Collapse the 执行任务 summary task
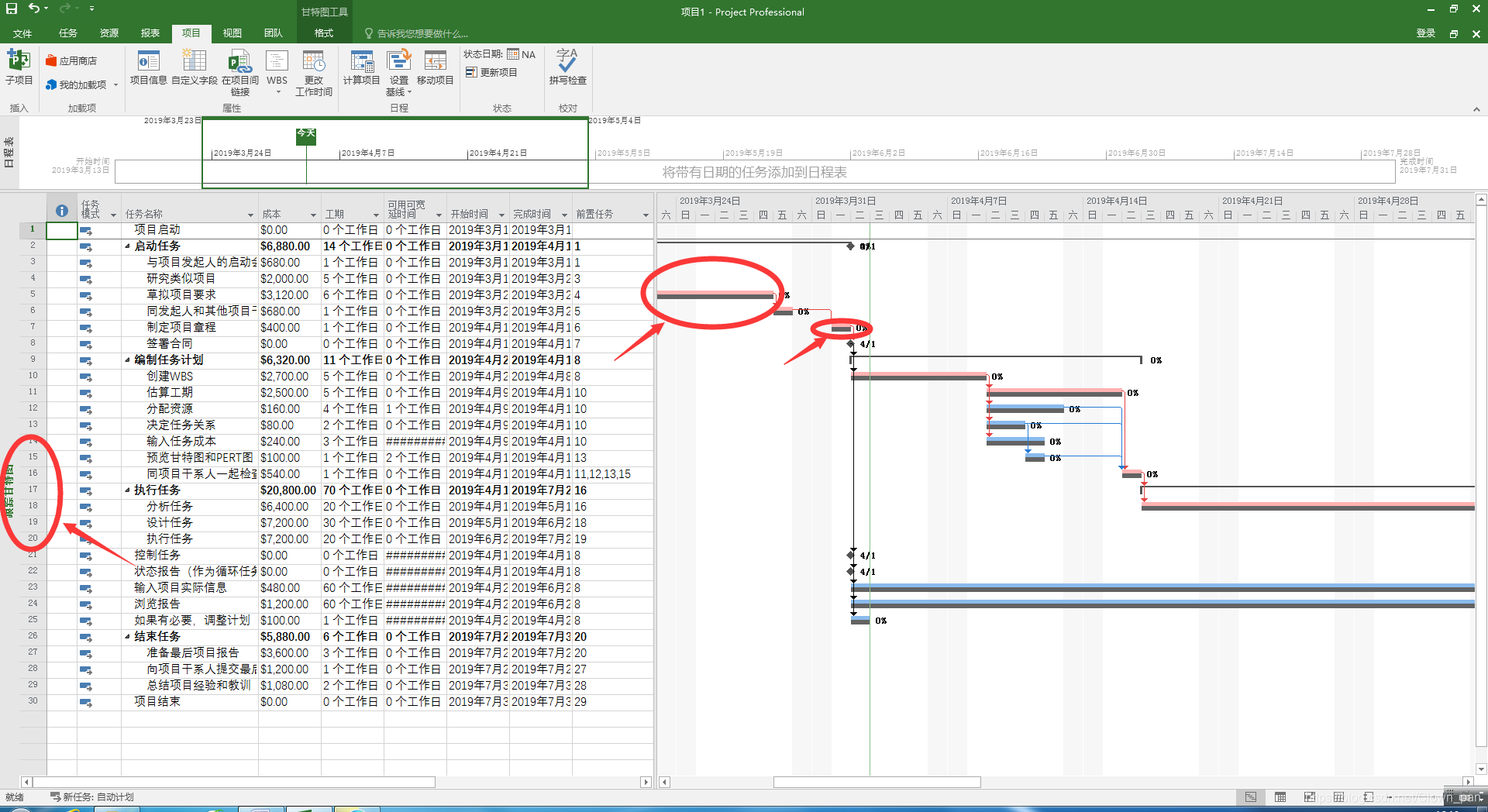Image resolution: width=1488 pixels, height=812 pixels. pyautogui.click(x=128, y=490)
